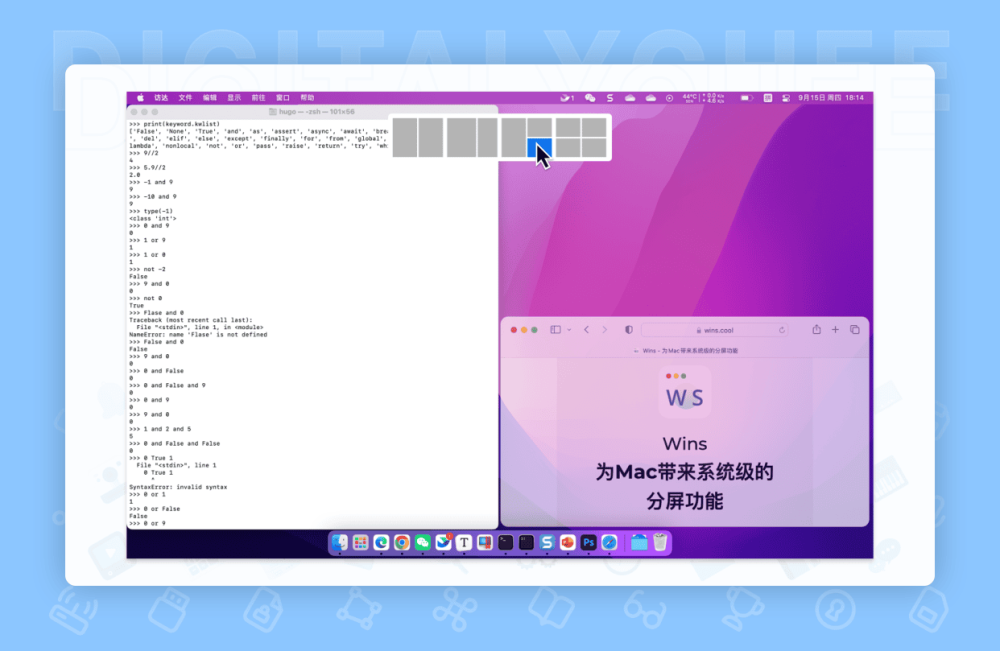Screen dimensions: 1000x651
Task: Click the WeChat icon in menu bar
Action: tap(590, 98)
